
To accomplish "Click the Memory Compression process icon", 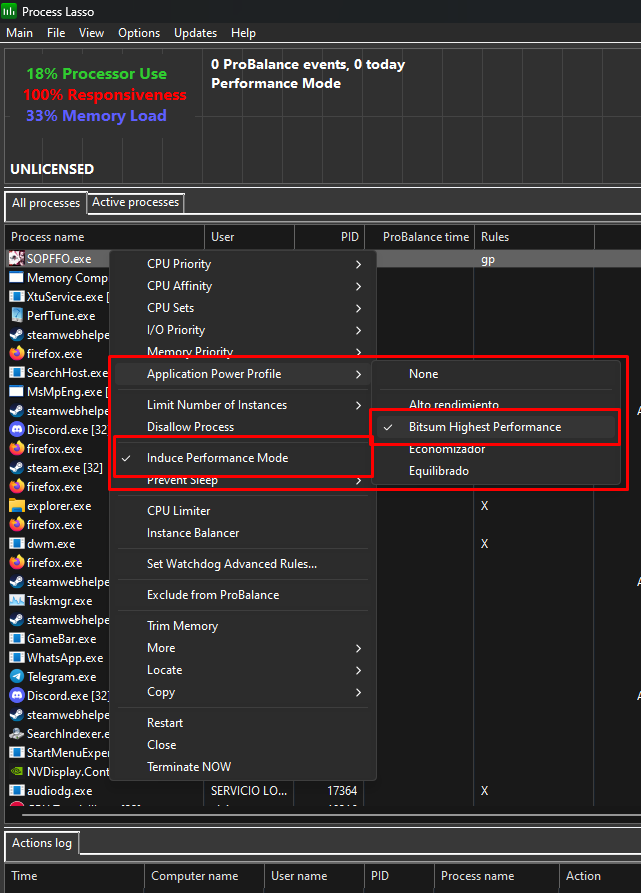I will pos(17,278).
